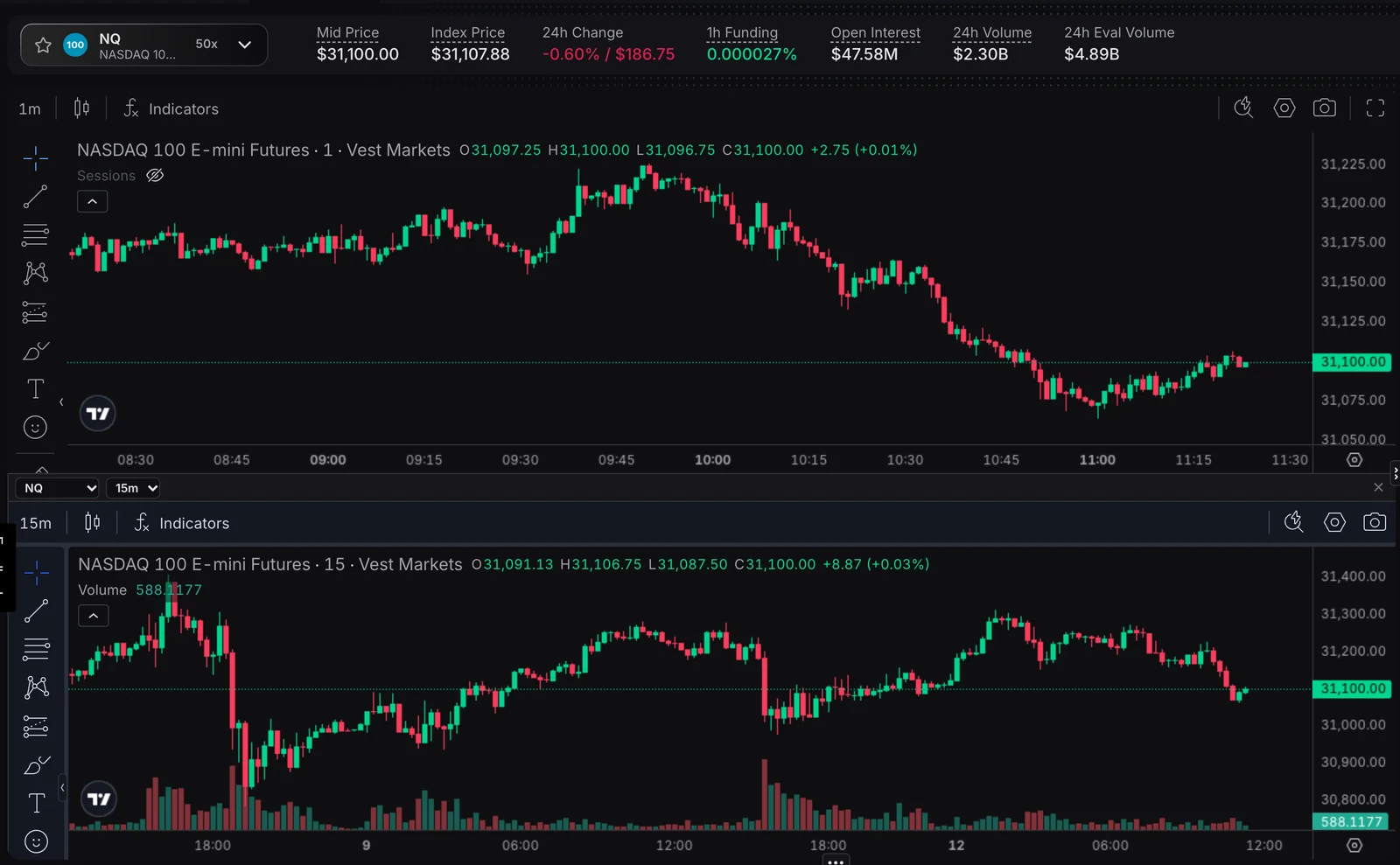Viewport: 1400px width, 865px height.
Task: Select text tool in bottom chart
Action: click(36, 803)
